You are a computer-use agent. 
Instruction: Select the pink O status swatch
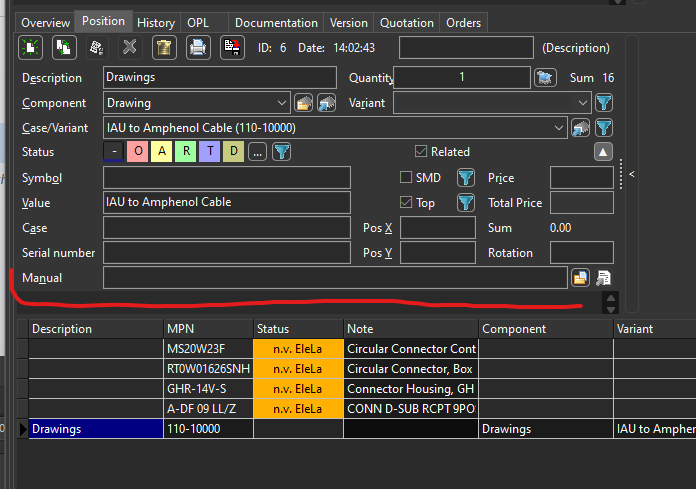[138, 152]
